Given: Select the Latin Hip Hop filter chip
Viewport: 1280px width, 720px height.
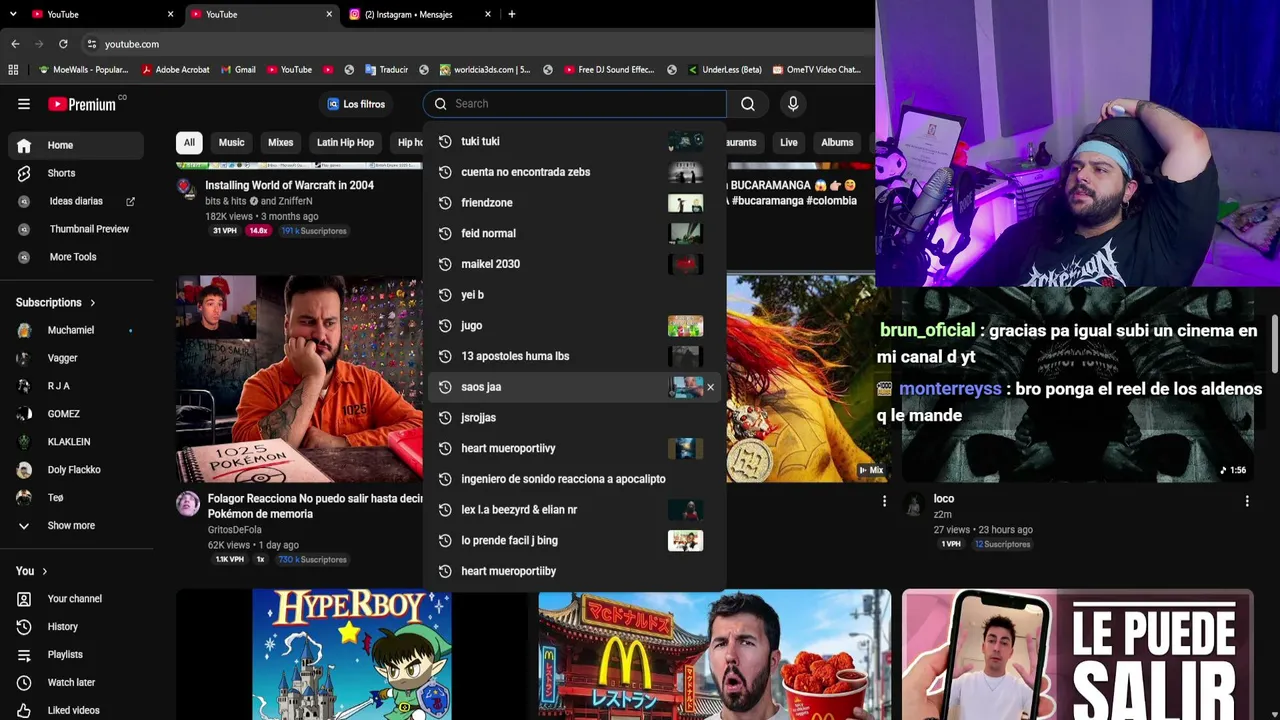Looking at the screenshot, I should click(x=345, y=142).
